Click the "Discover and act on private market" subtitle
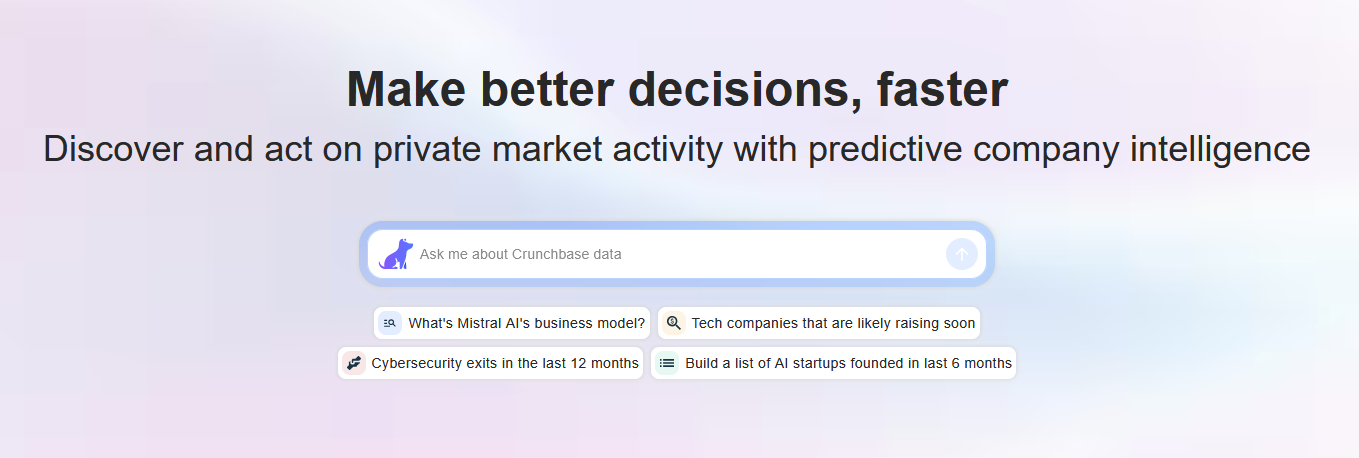Viewport: 1359px width, 458px height. click(676, 149)
